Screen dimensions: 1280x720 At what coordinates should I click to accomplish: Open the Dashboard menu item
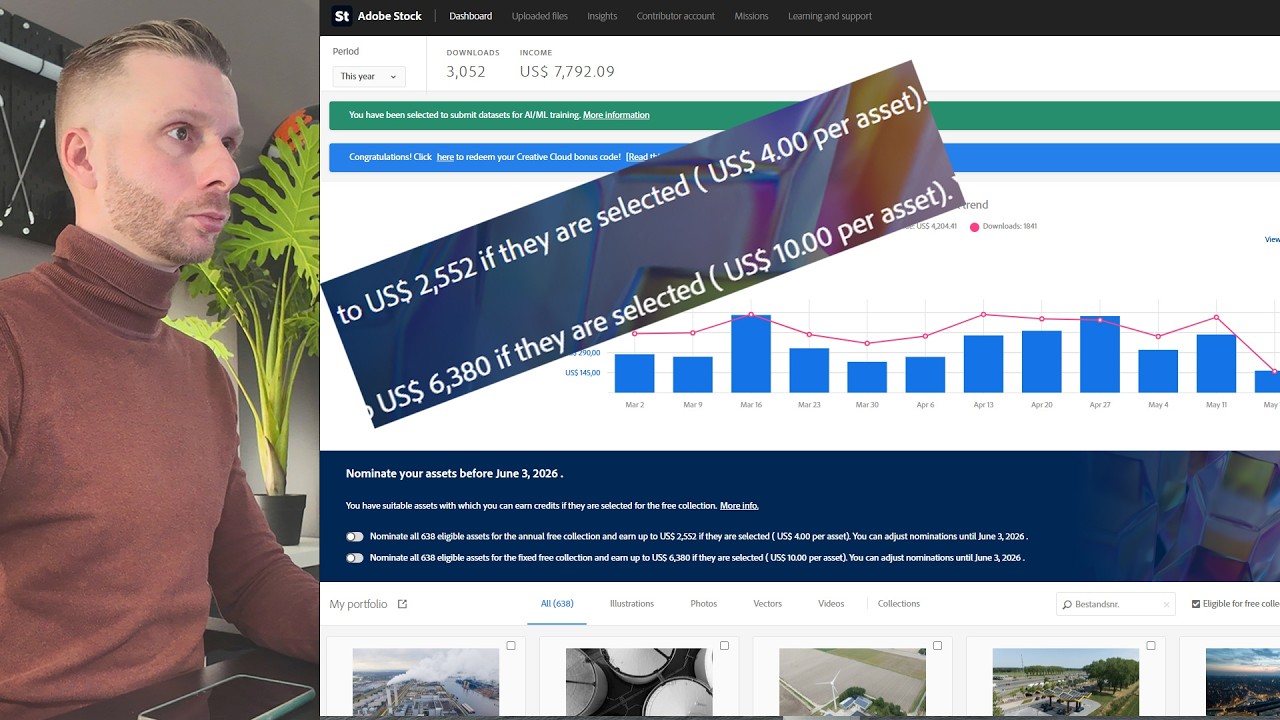tap(470, 16)
